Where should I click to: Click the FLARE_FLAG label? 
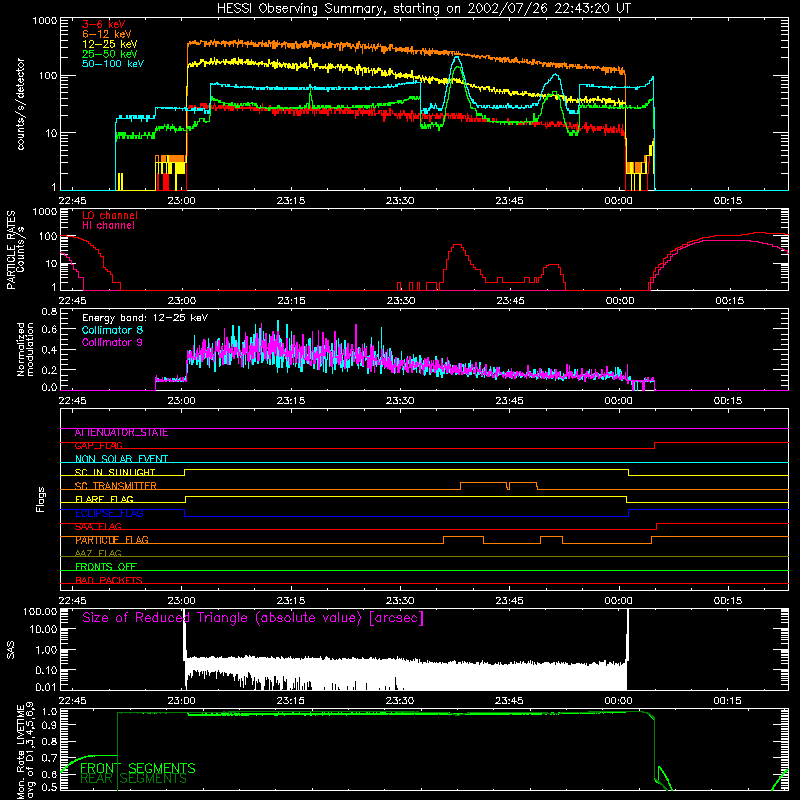tap(104, 499)
